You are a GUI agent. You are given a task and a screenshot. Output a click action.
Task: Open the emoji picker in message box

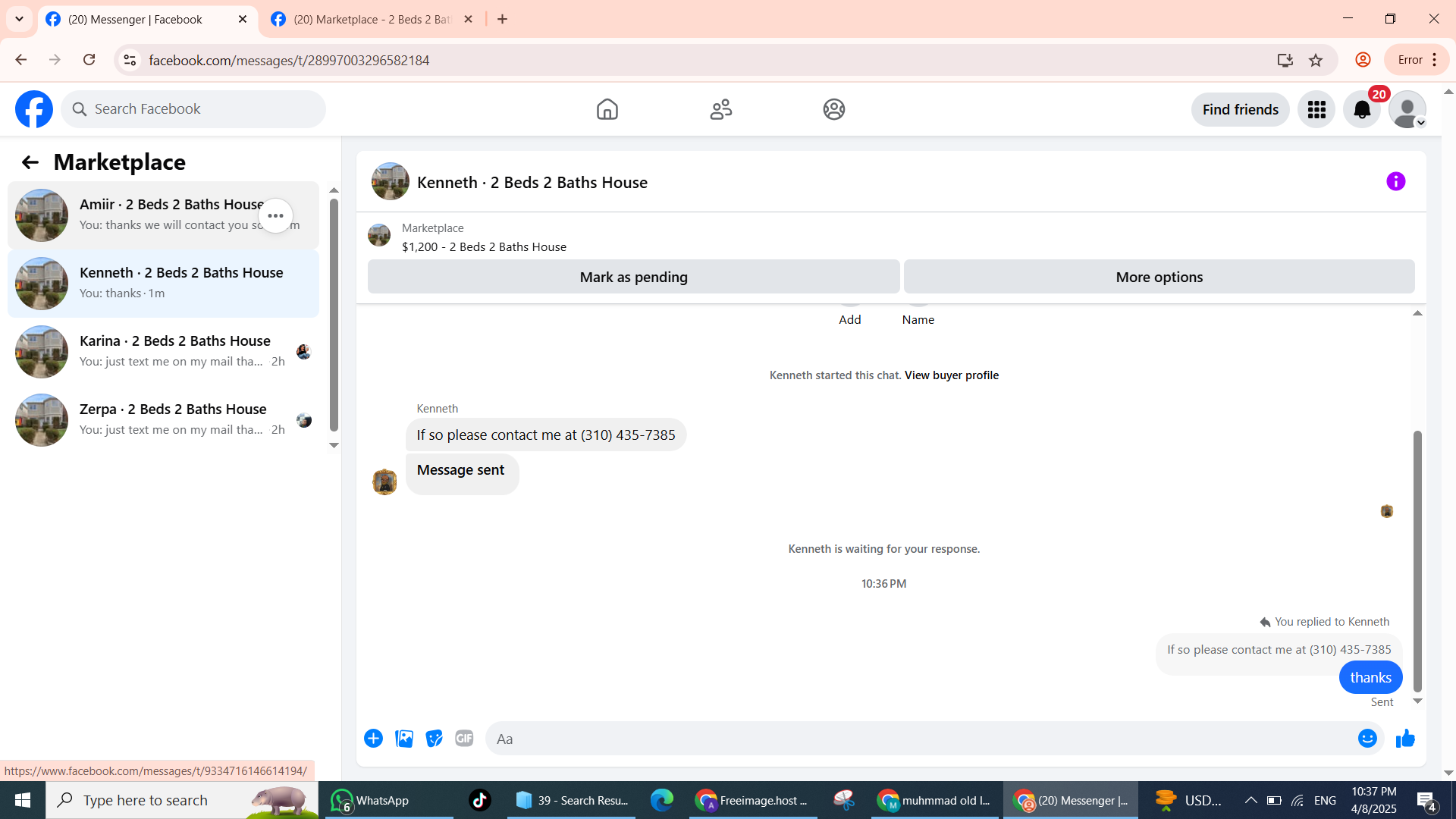[1367, 738]
